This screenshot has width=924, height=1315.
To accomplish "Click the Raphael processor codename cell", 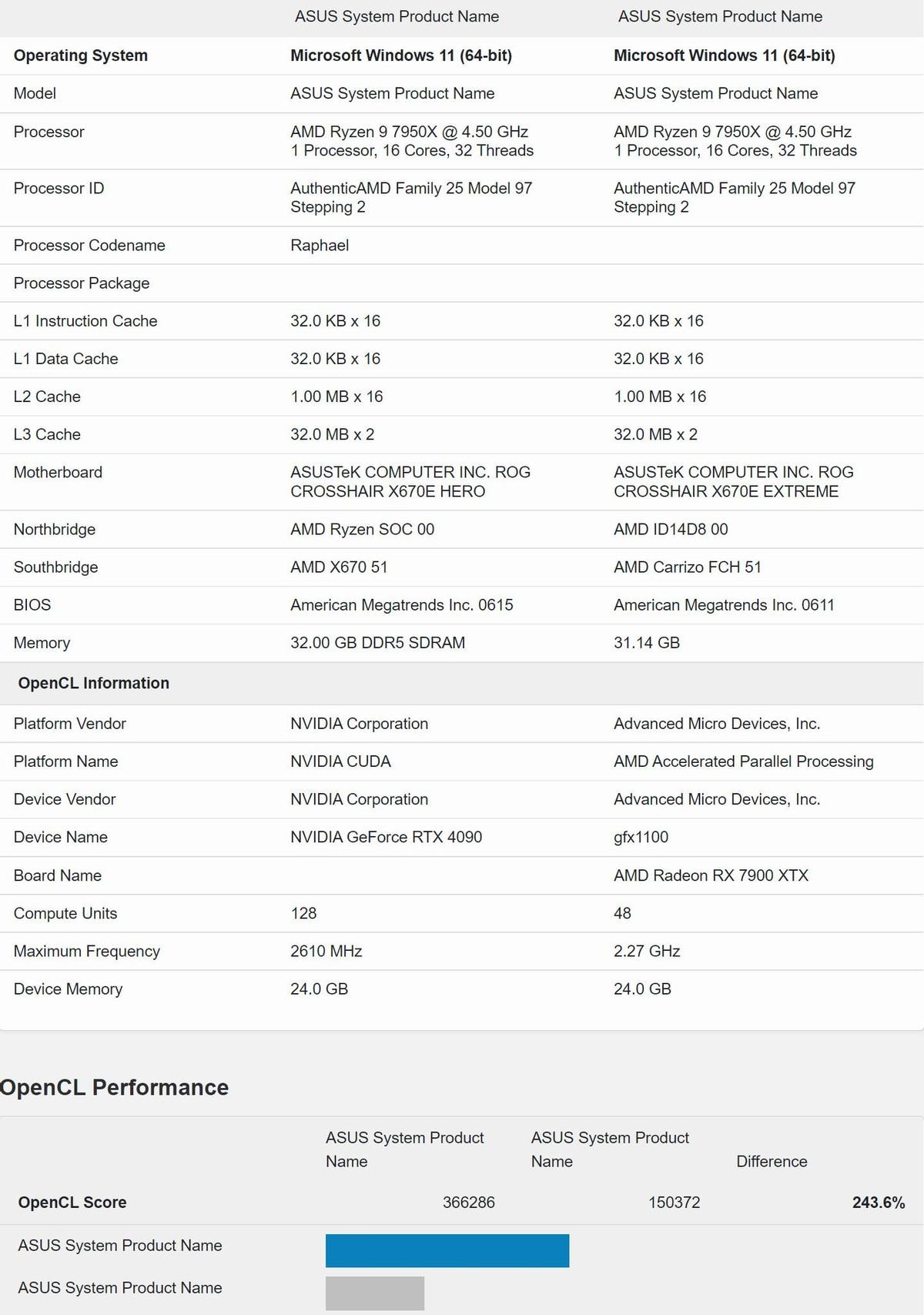I will click(x=320, y=245).
